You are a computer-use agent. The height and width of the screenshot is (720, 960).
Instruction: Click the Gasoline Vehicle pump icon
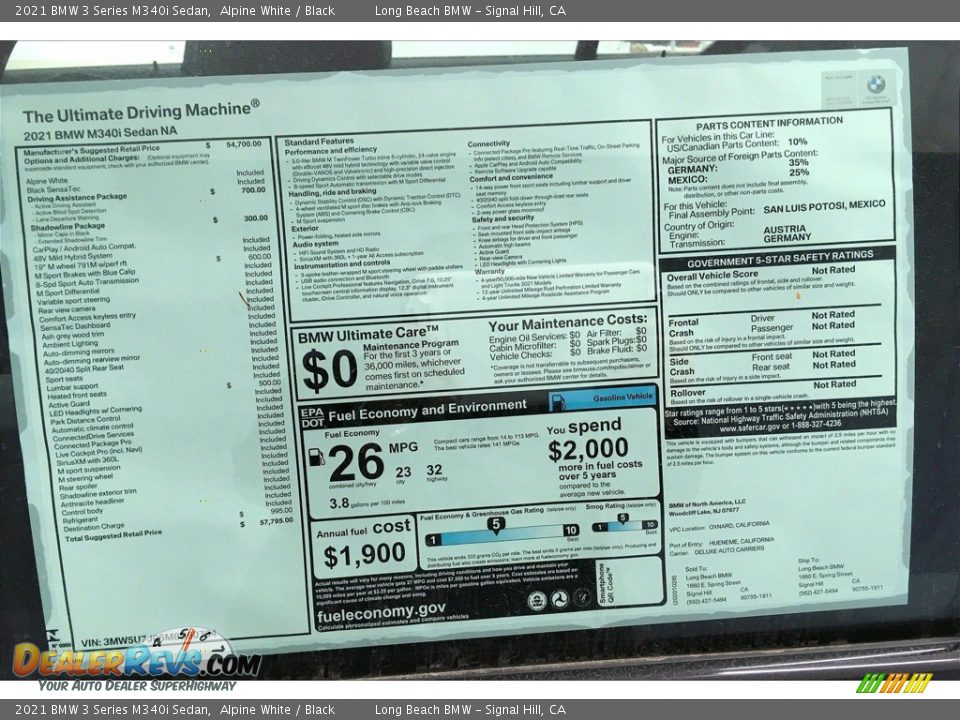tap(558, 402)
